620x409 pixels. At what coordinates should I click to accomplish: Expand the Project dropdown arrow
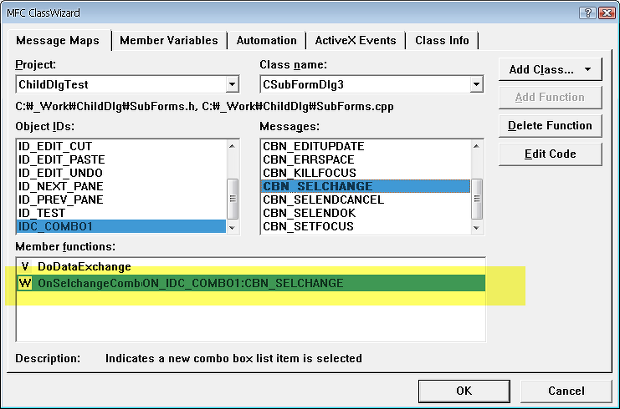click(x=232, y=84)
